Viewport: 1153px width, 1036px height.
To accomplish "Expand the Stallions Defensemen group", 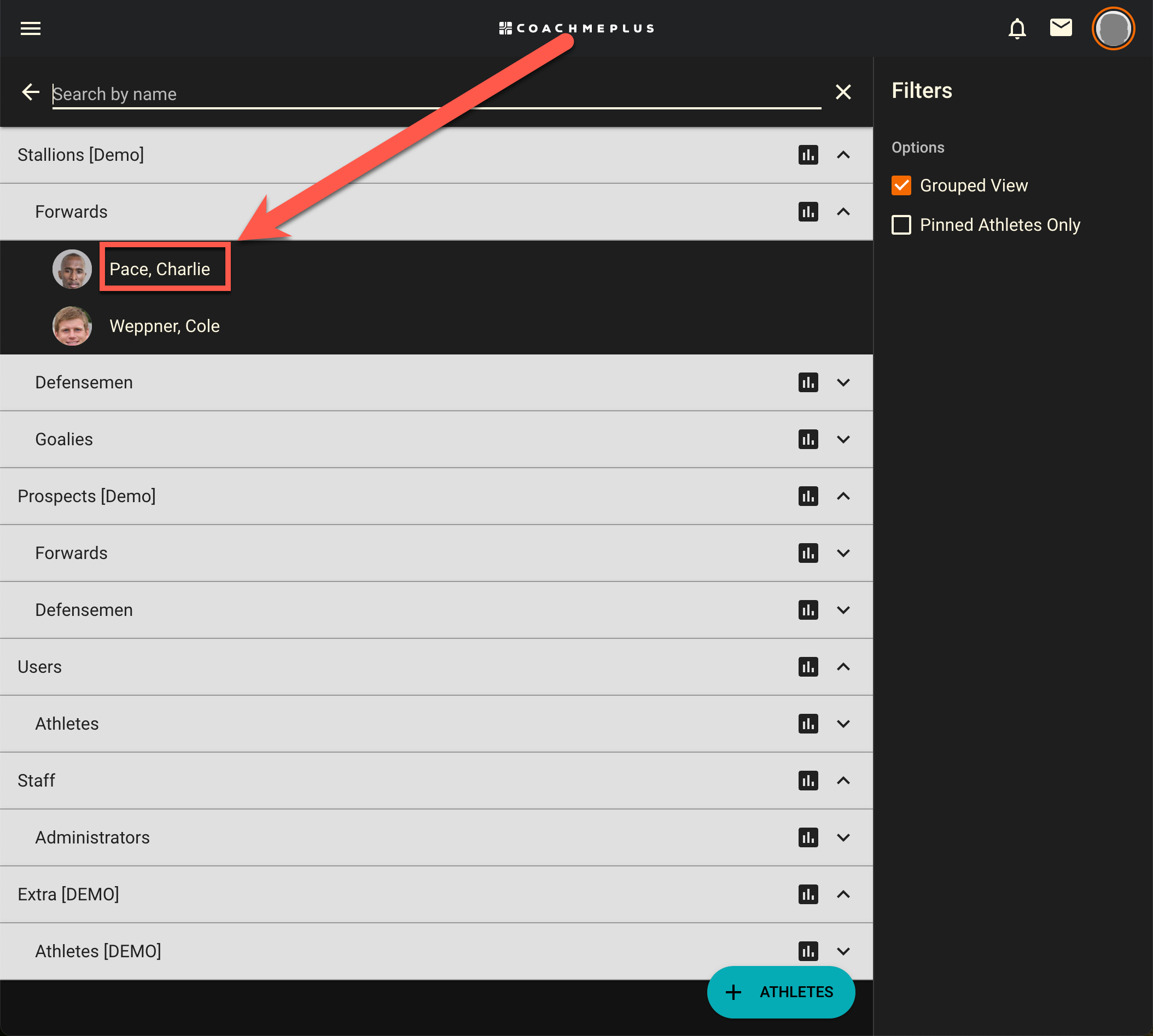I will [843, 382].
